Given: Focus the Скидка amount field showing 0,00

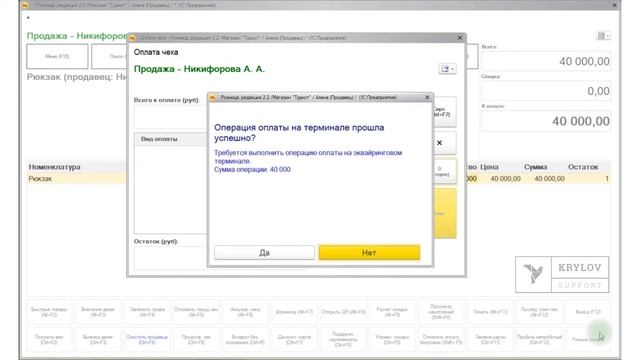Looking at the screenshot, I should [546, 91].
